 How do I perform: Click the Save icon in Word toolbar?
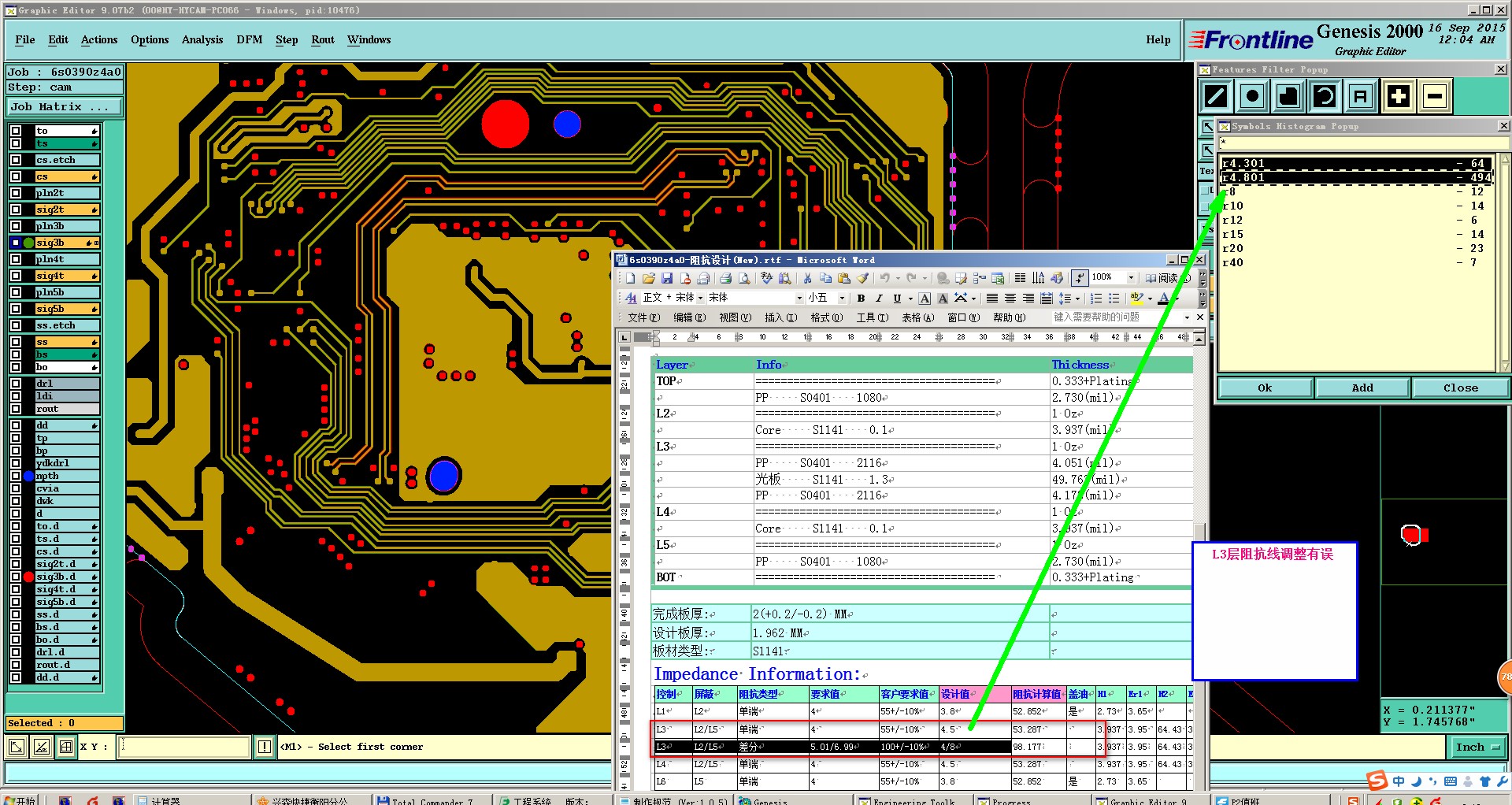click(667, 278)
